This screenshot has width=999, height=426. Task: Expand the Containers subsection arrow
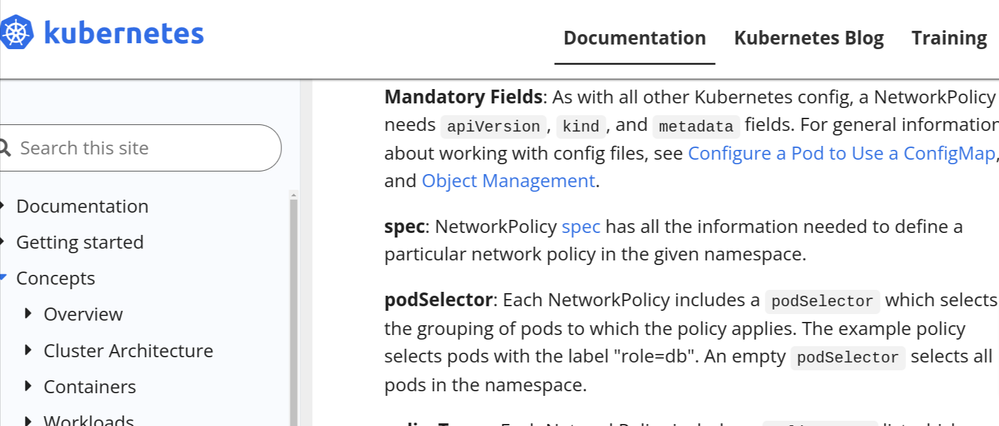(x=28, y=387)
